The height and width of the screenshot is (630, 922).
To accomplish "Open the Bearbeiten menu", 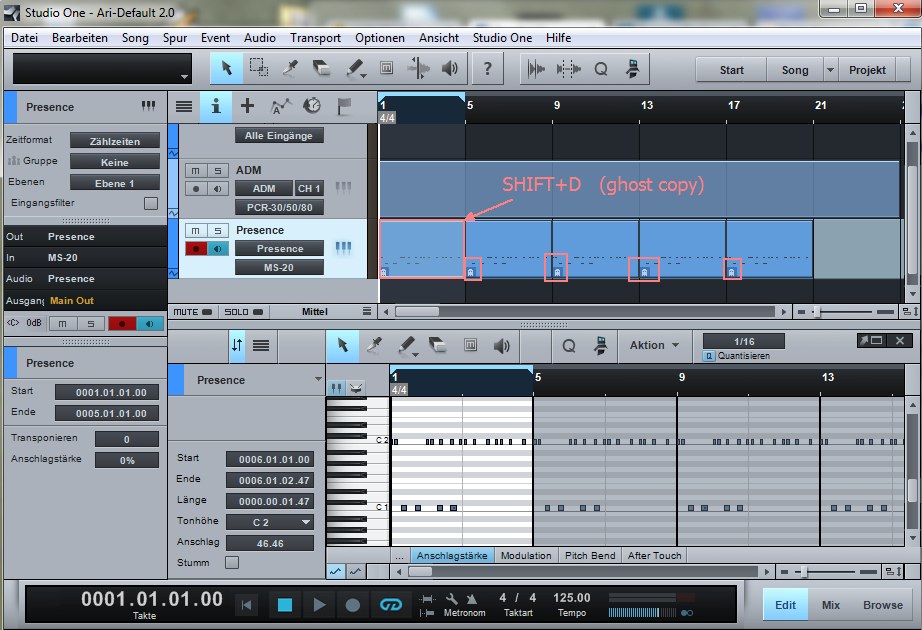I will click(x=79, y=38).
